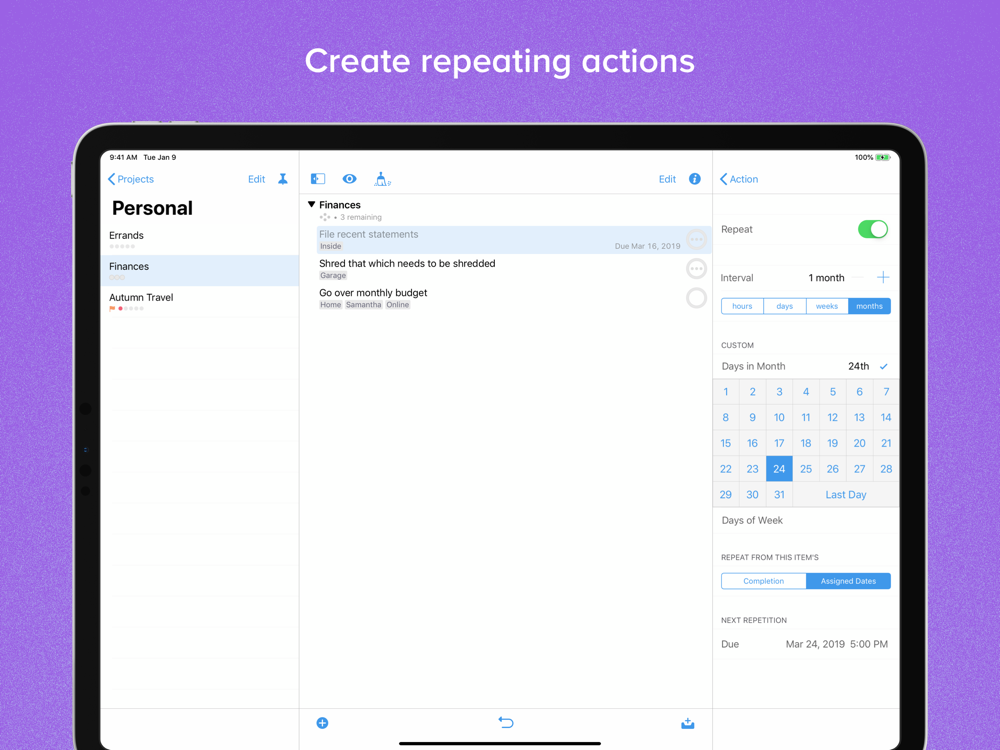This screenshot has height=750, width=1000.
Task: Pick day 31 in the month grid
Action: tap(779, 494)
